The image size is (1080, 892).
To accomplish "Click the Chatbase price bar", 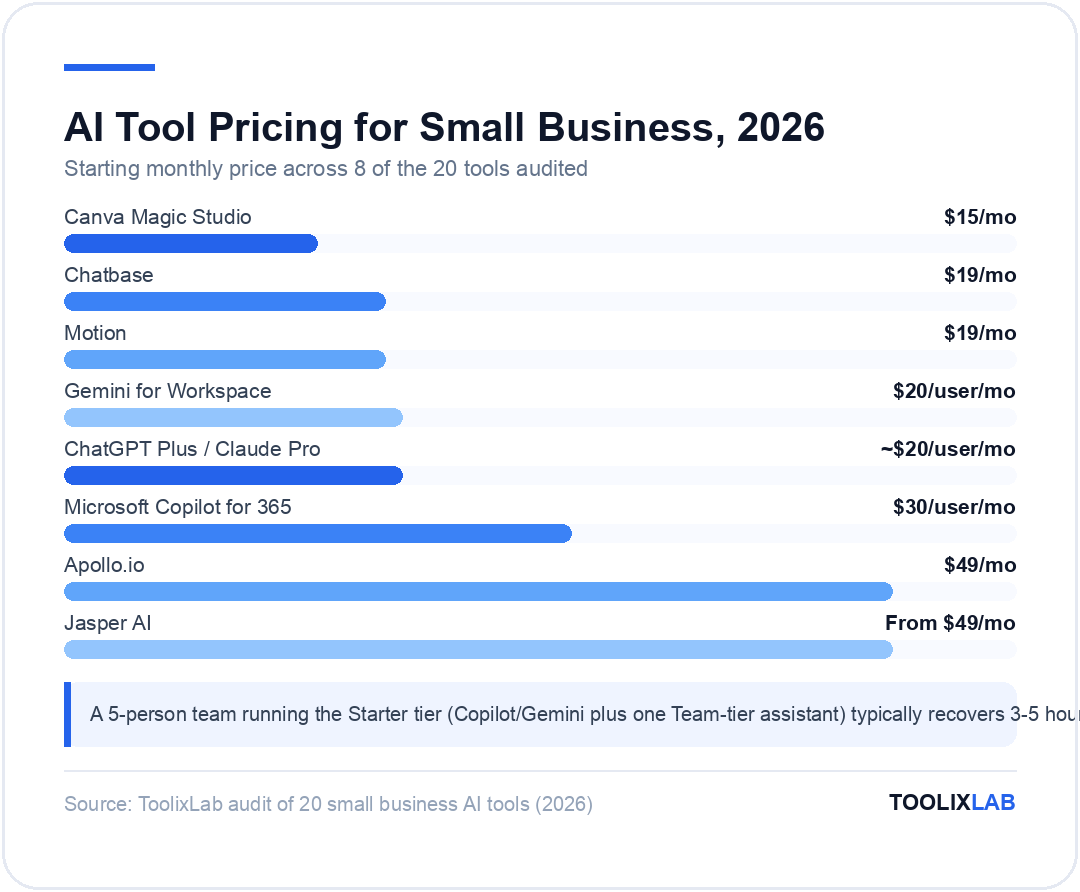I will [x=225, y=301].
